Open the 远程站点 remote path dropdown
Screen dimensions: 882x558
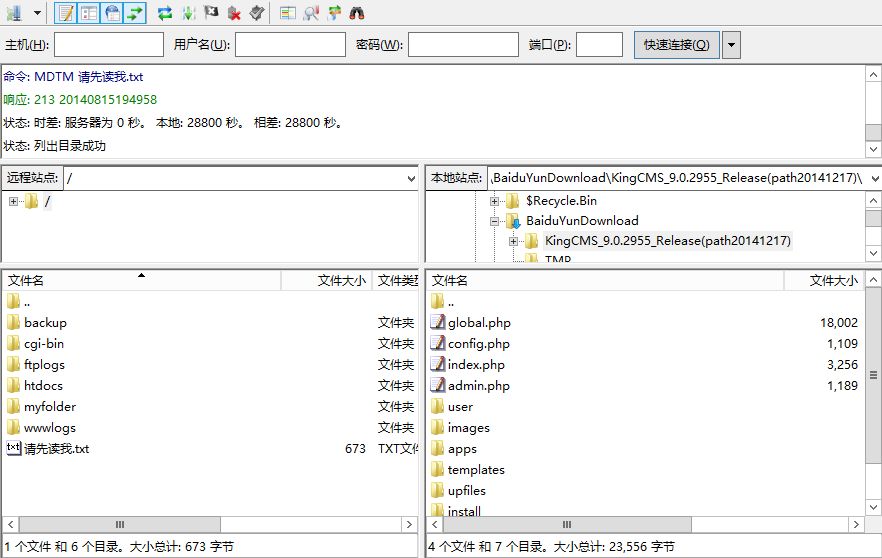coord(411,178)
